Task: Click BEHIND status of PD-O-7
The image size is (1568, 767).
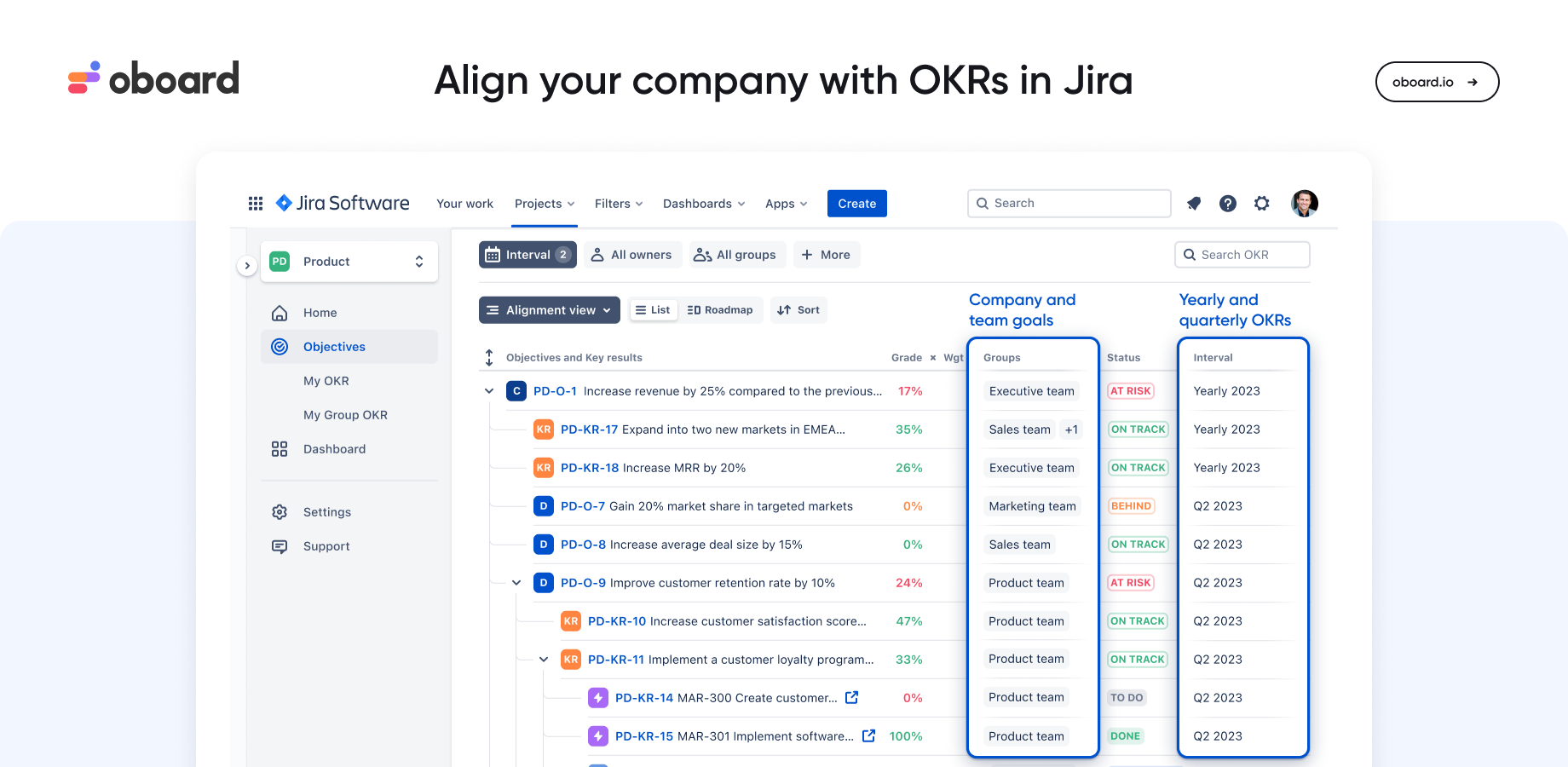Action: coord(1131,506)
